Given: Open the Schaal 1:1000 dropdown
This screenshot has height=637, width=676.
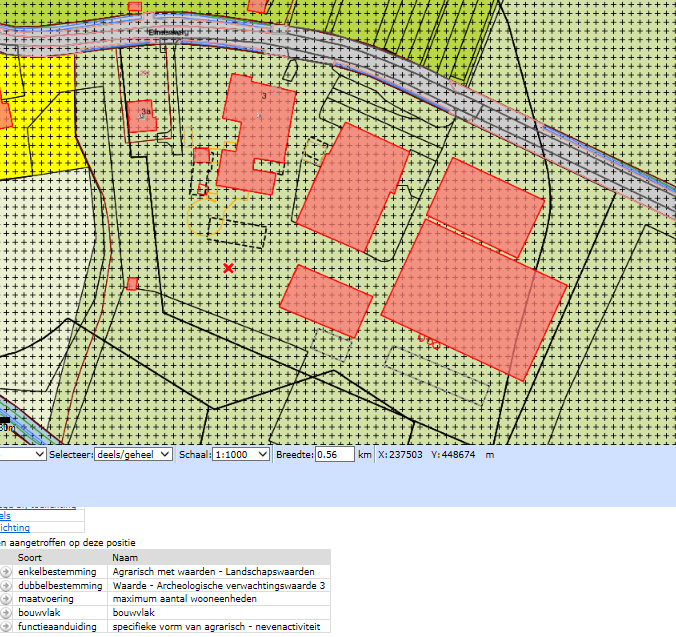Looking at the screenshot, I should click(241, 455).
